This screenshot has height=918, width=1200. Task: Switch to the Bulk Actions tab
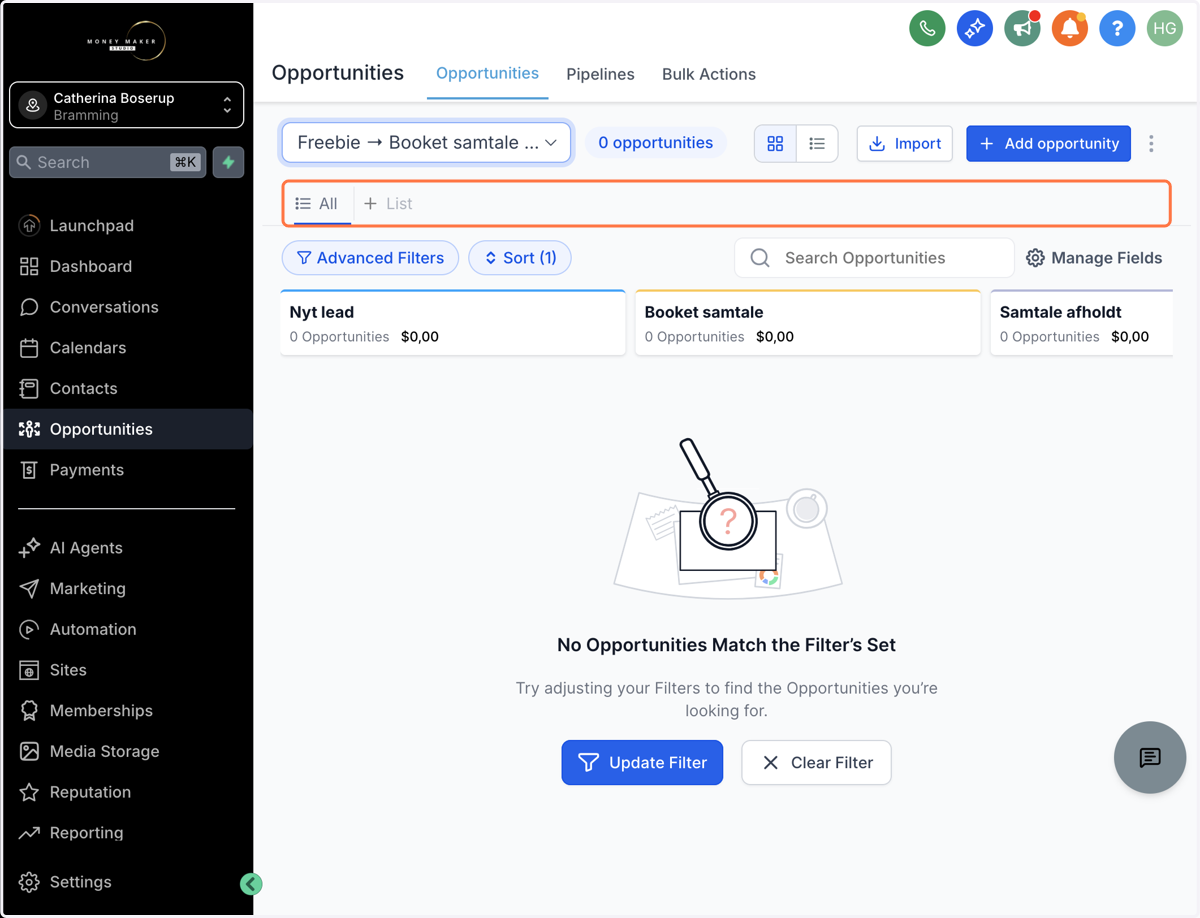pos(709,74)
